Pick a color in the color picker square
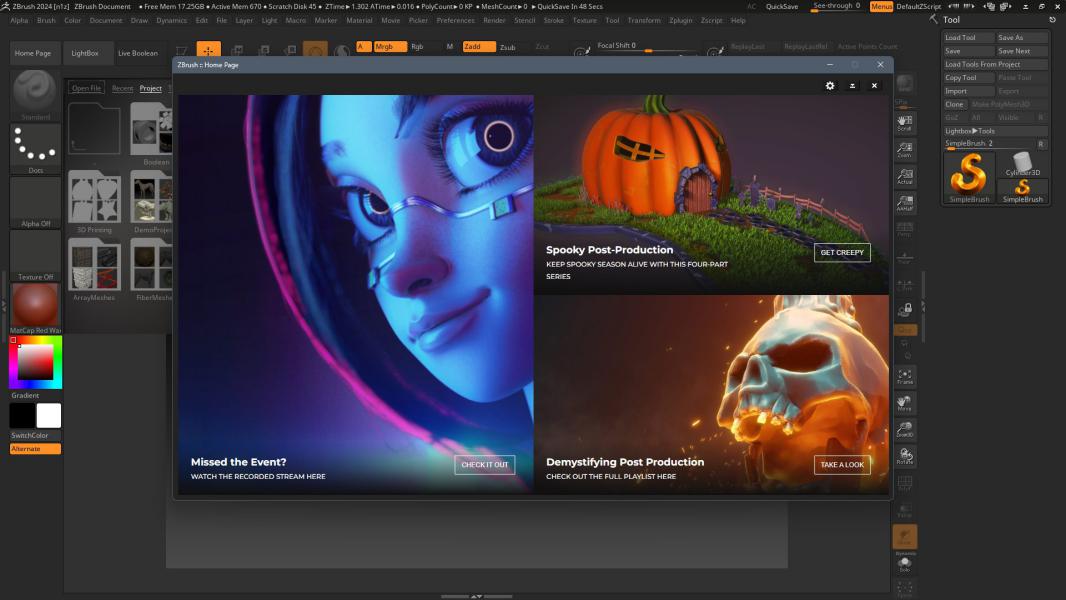This screenshot has height=600, width=1066. pyautogui.click(x=35, y=362)
